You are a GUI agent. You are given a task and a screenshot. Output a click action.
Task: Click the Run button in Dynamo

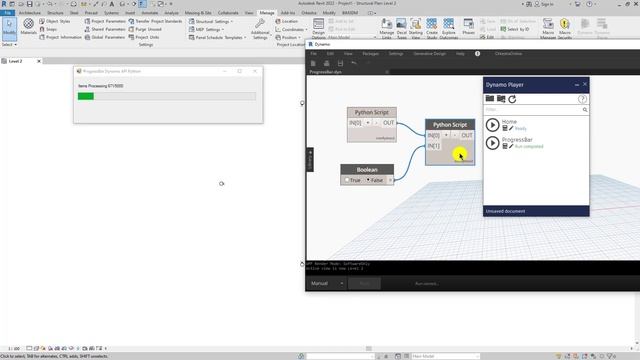coord(364,283)
